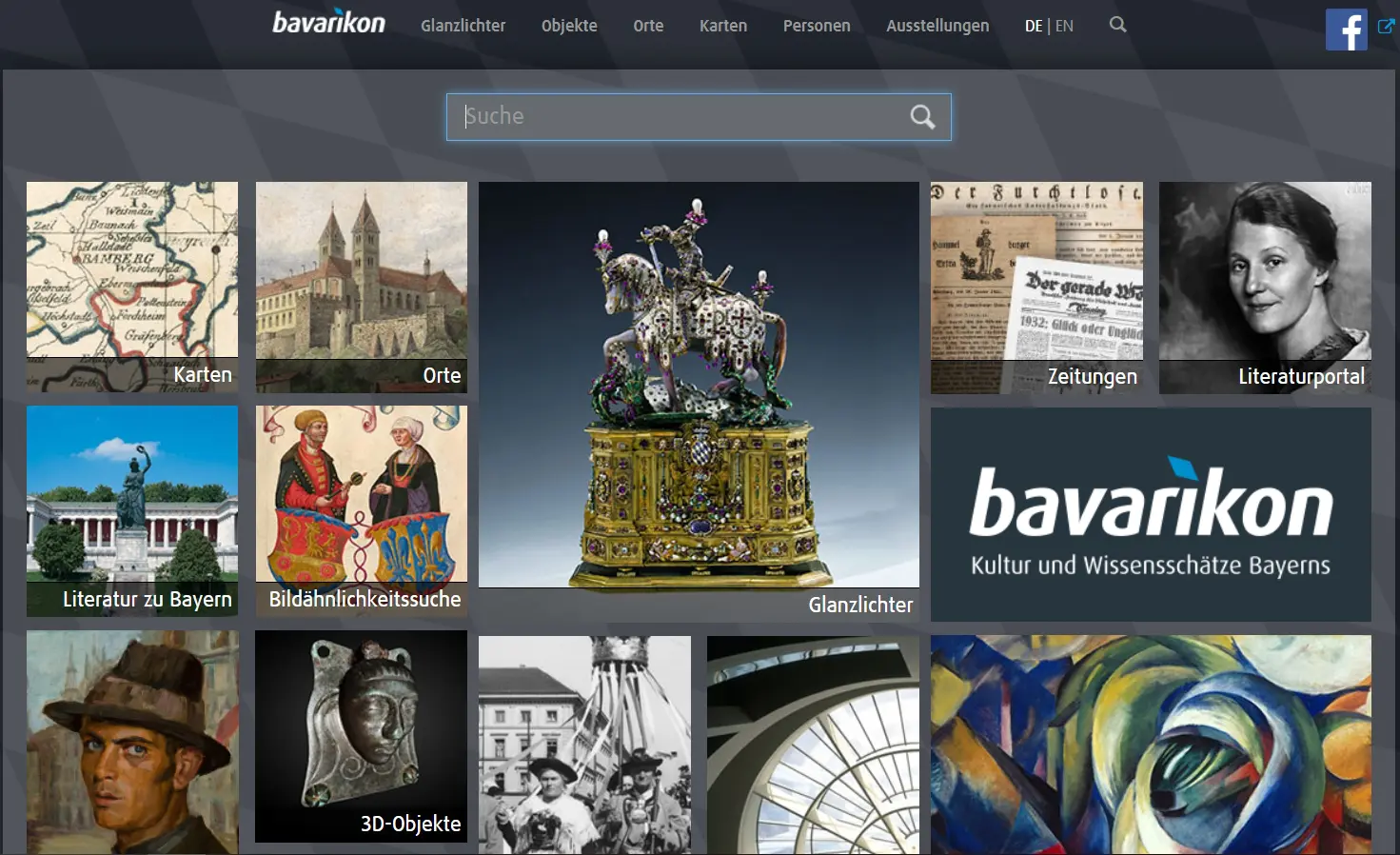Open the Objekte menu item

tap(569, 26)
